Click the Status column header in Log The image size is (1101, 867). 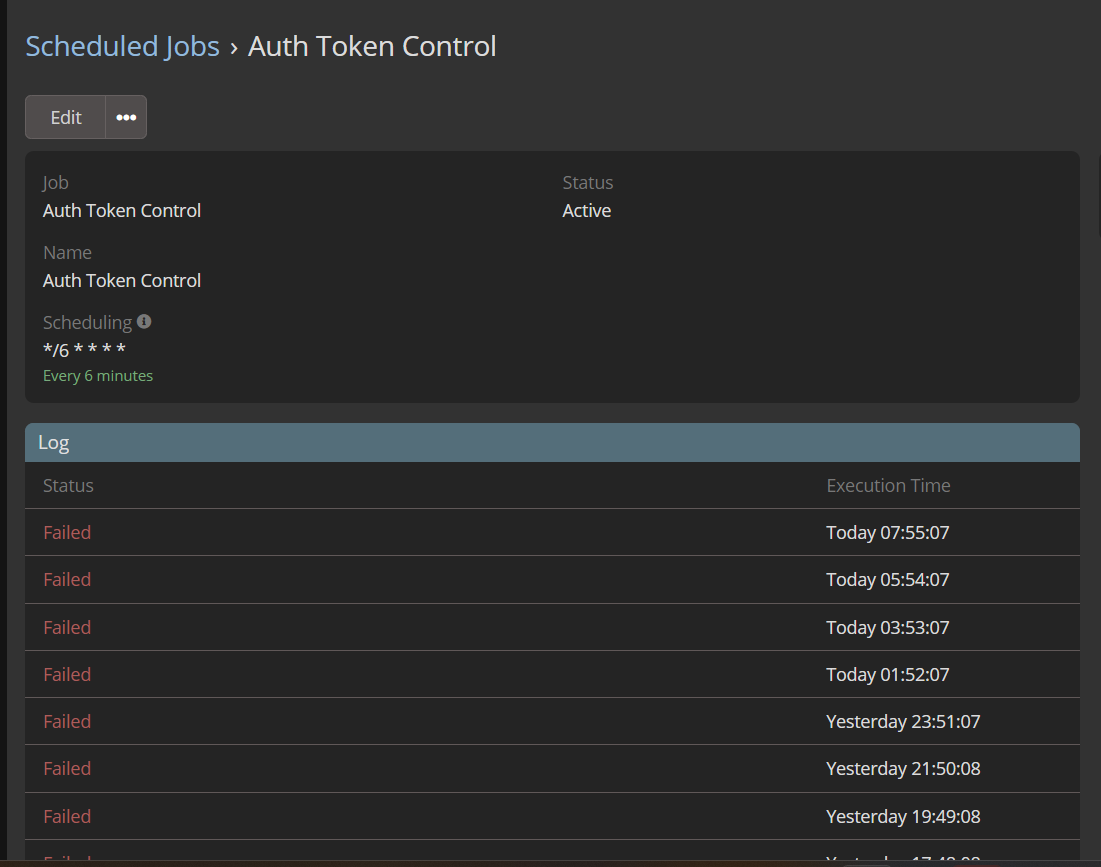pyautogui.click(x=68, y=486)
